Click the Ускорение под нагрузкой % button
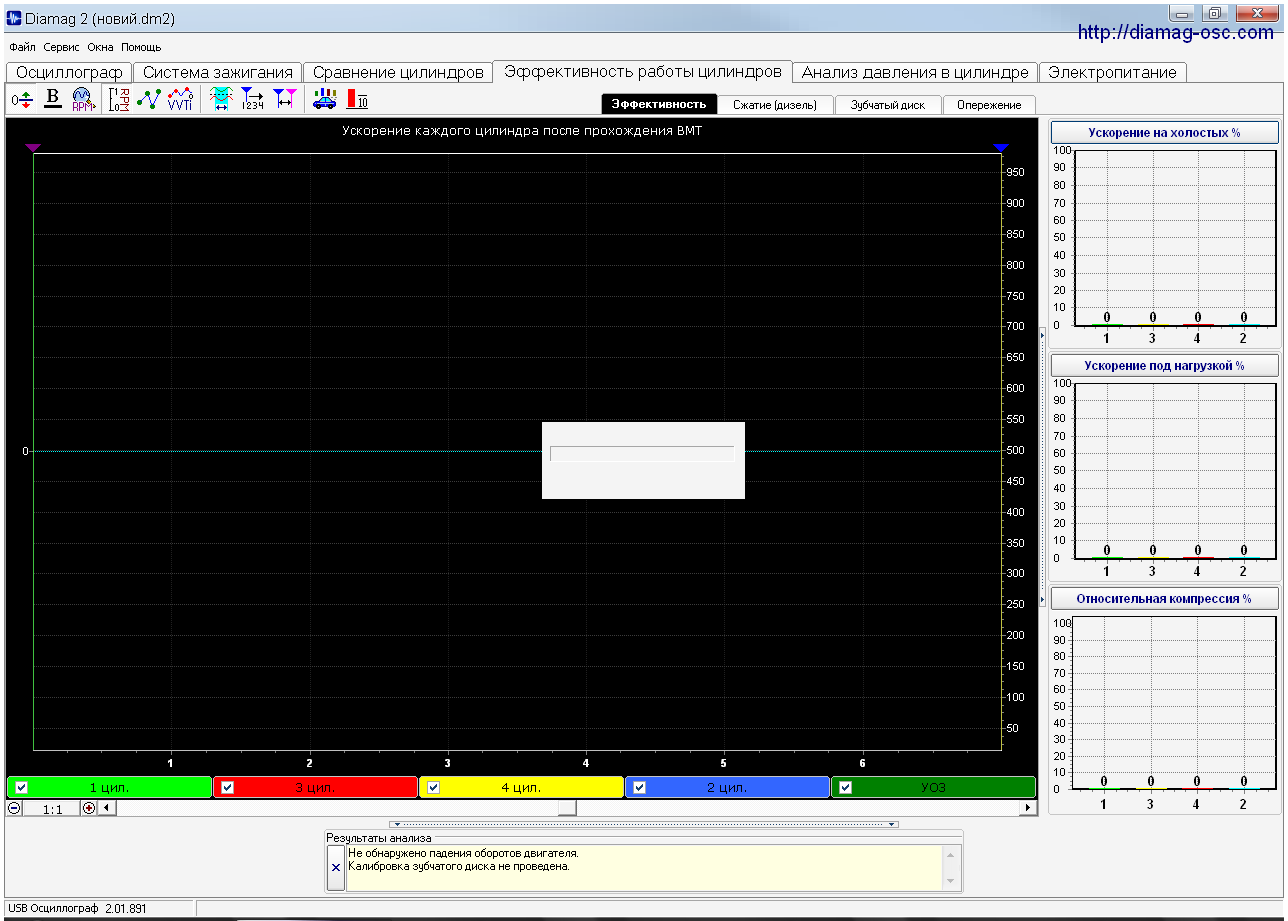Screen dimensions: 1288x921 [x=1164, y=366]
